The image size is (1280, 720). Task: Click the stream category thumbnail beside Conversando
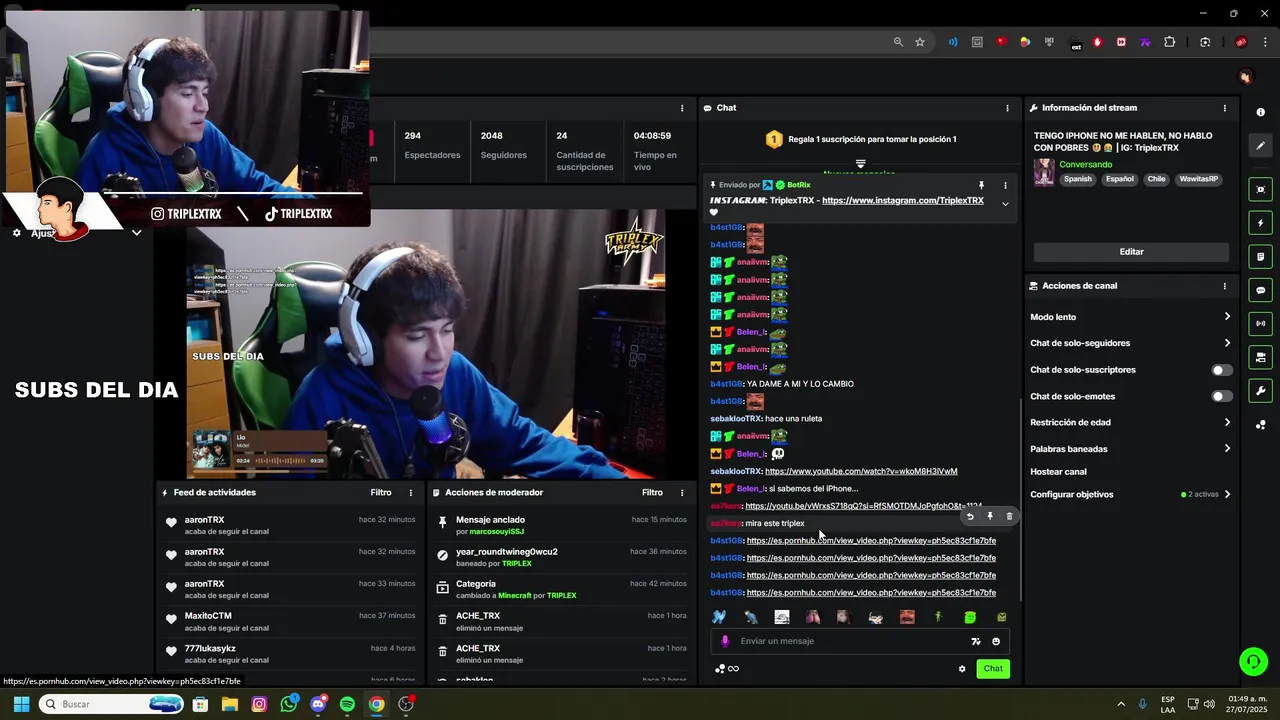[x=1044, y=172]
